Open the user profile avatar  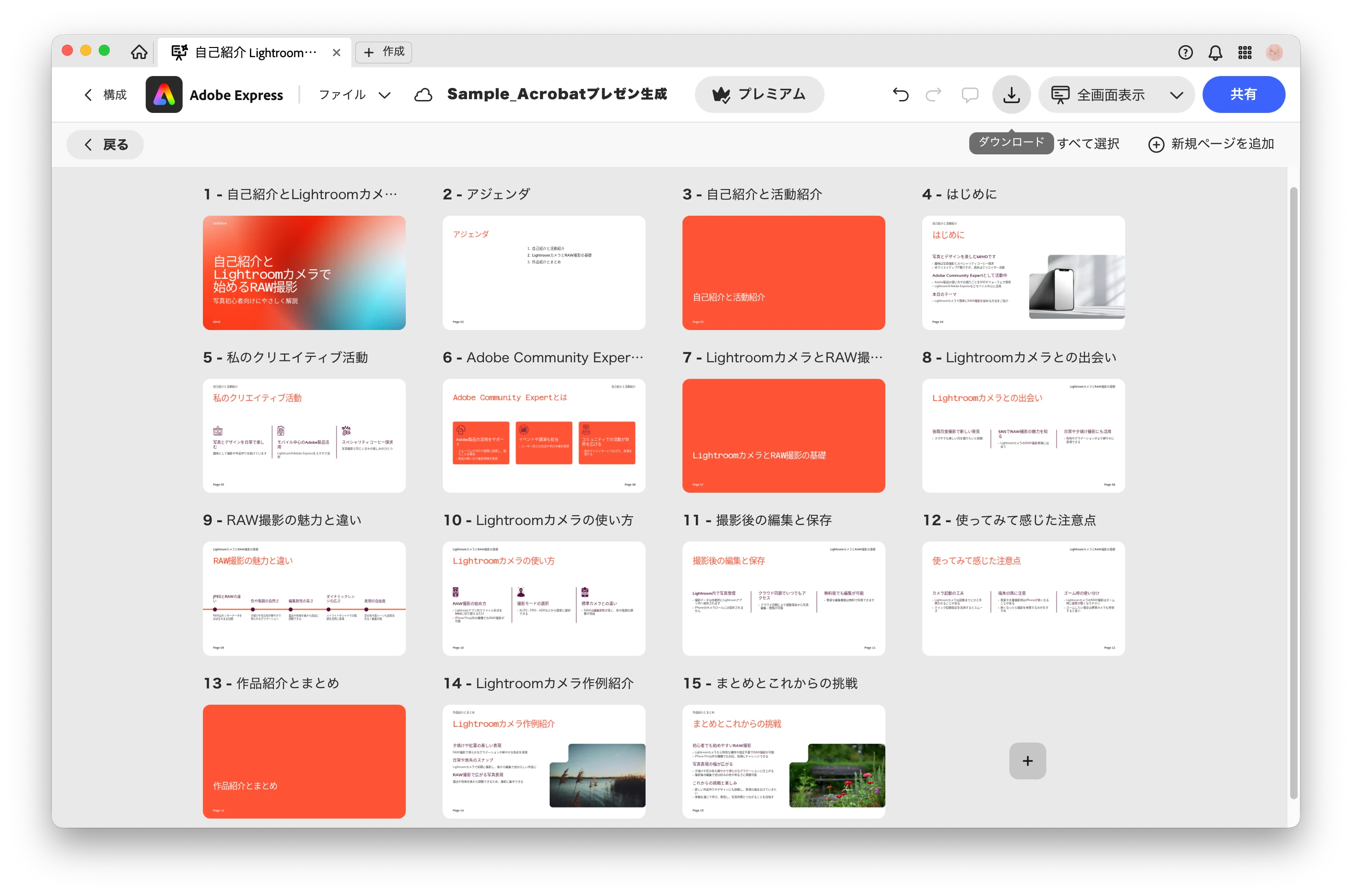tap(1274, 53)
